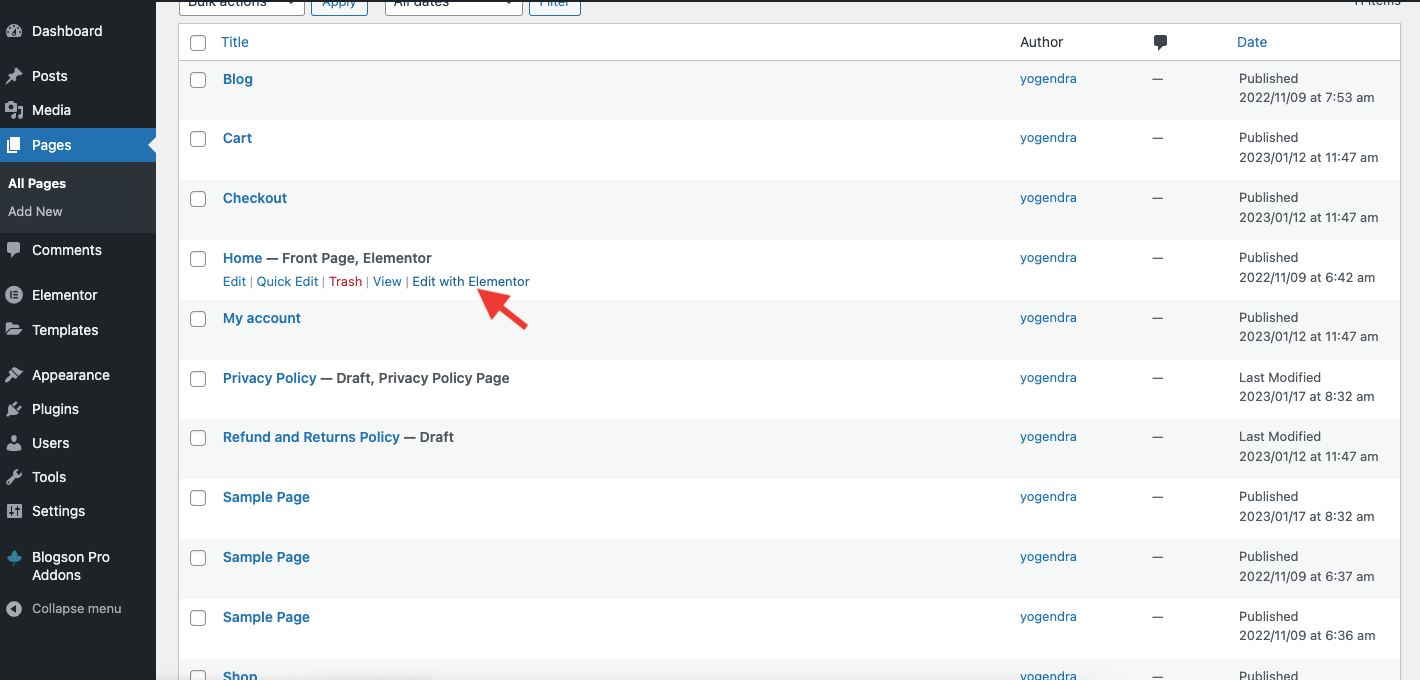
Task: Open the My account page link
Action: (x=262, y=318)
